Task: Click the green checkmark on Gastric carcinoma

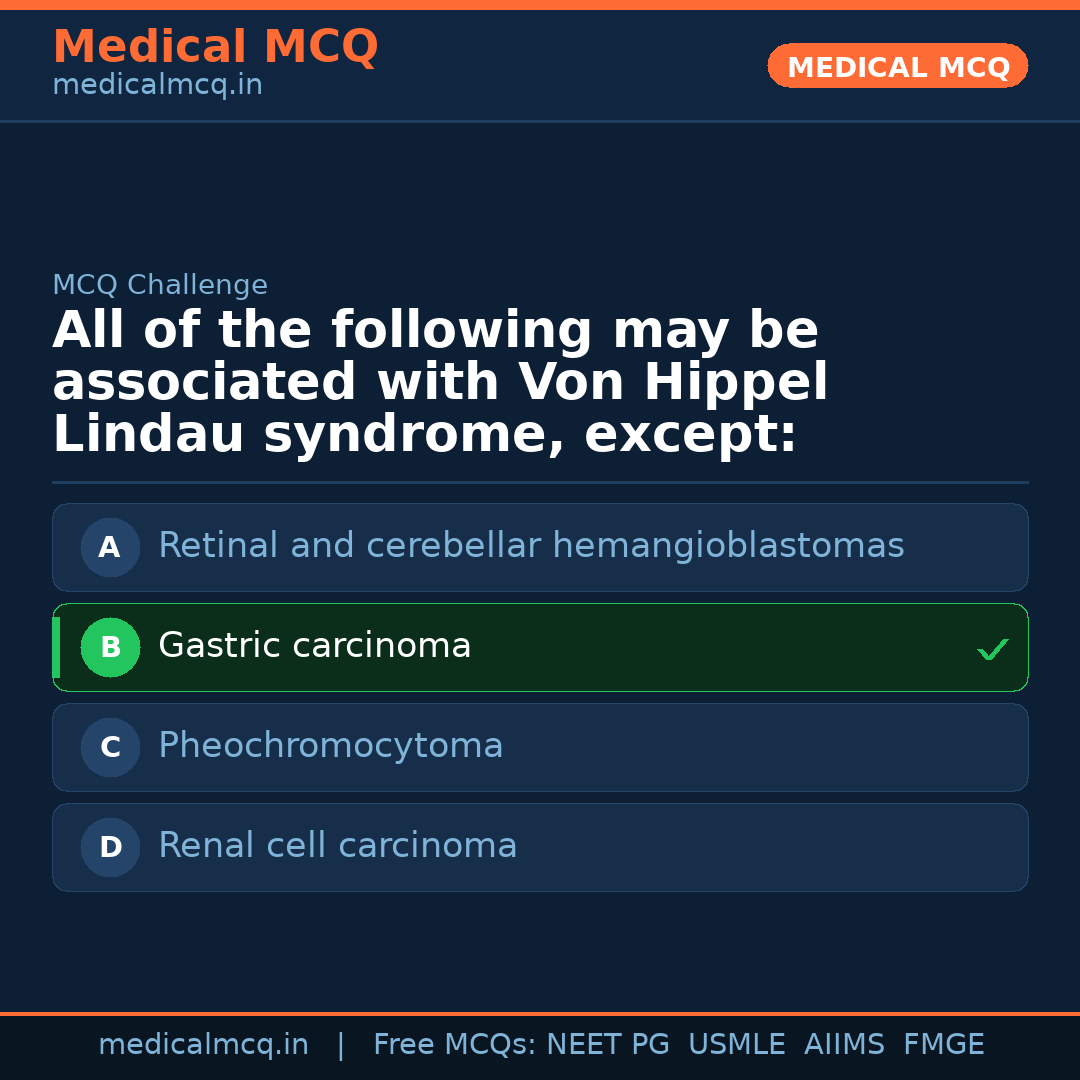Action: [993, 650]
